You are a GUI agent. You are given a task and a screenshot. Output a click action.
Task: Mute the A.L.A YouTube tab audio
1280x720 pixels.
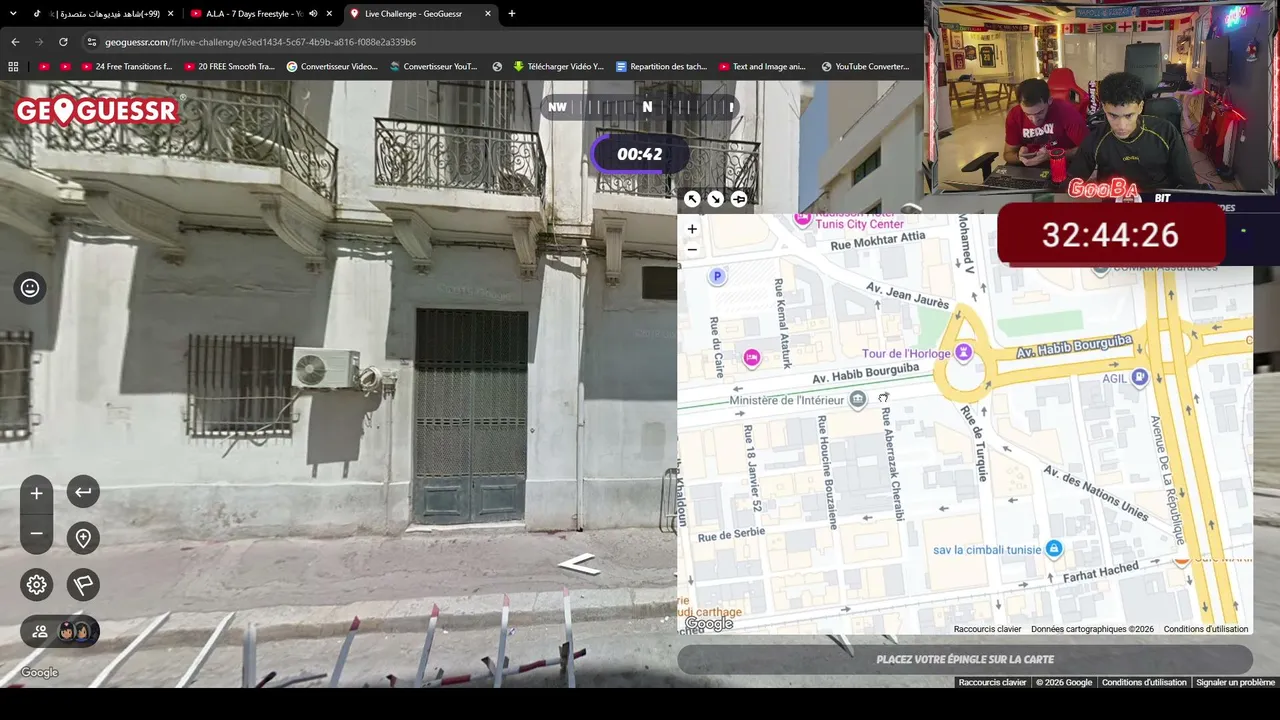(x=313, y=14)
